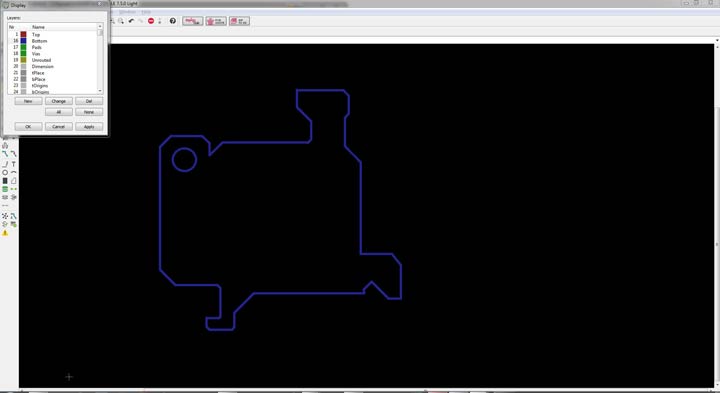This screenshot has height=393, width=720.
Task: Click the blue circle in the board outline
Action: 185,160
